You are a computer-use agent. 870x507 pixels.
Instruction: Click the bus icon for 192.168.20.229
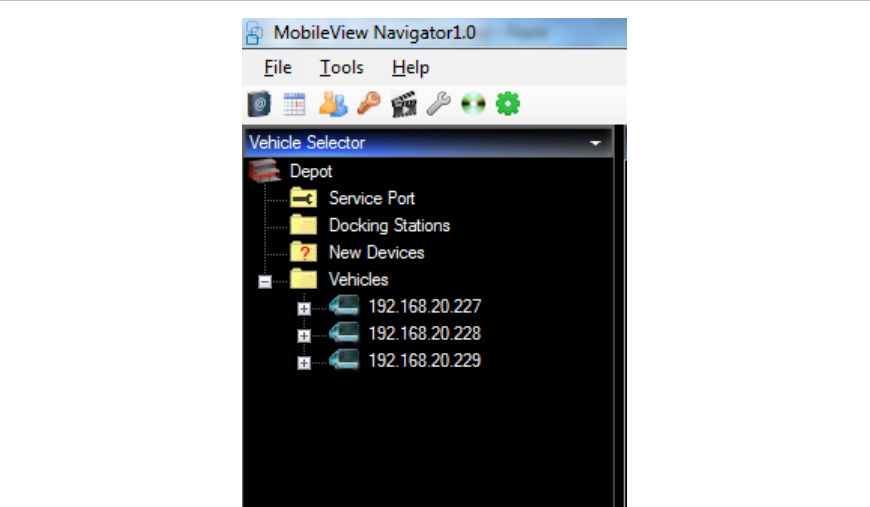(344, 359)
